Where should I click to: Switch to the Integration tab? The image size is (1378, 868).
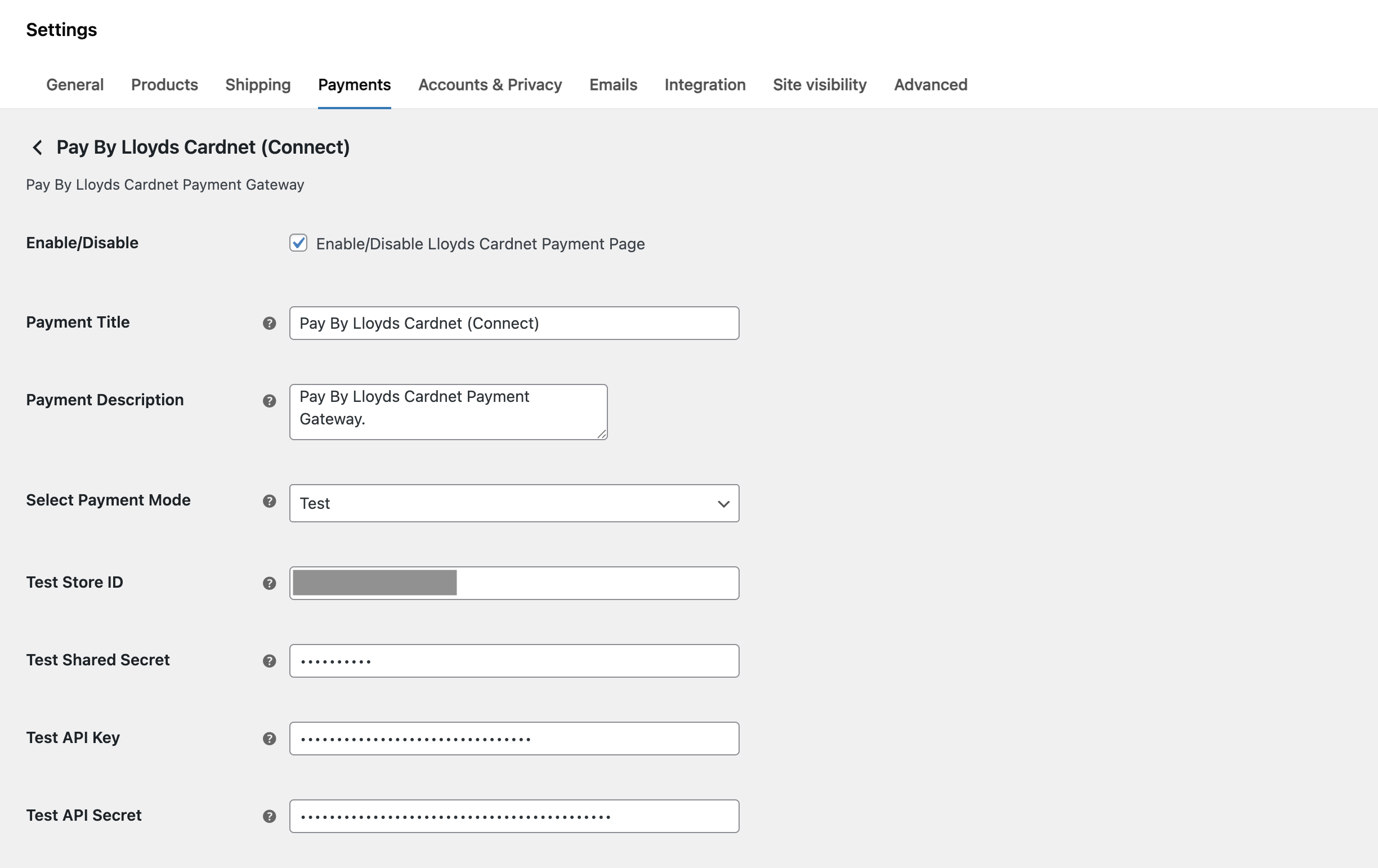tap(705, 84)
